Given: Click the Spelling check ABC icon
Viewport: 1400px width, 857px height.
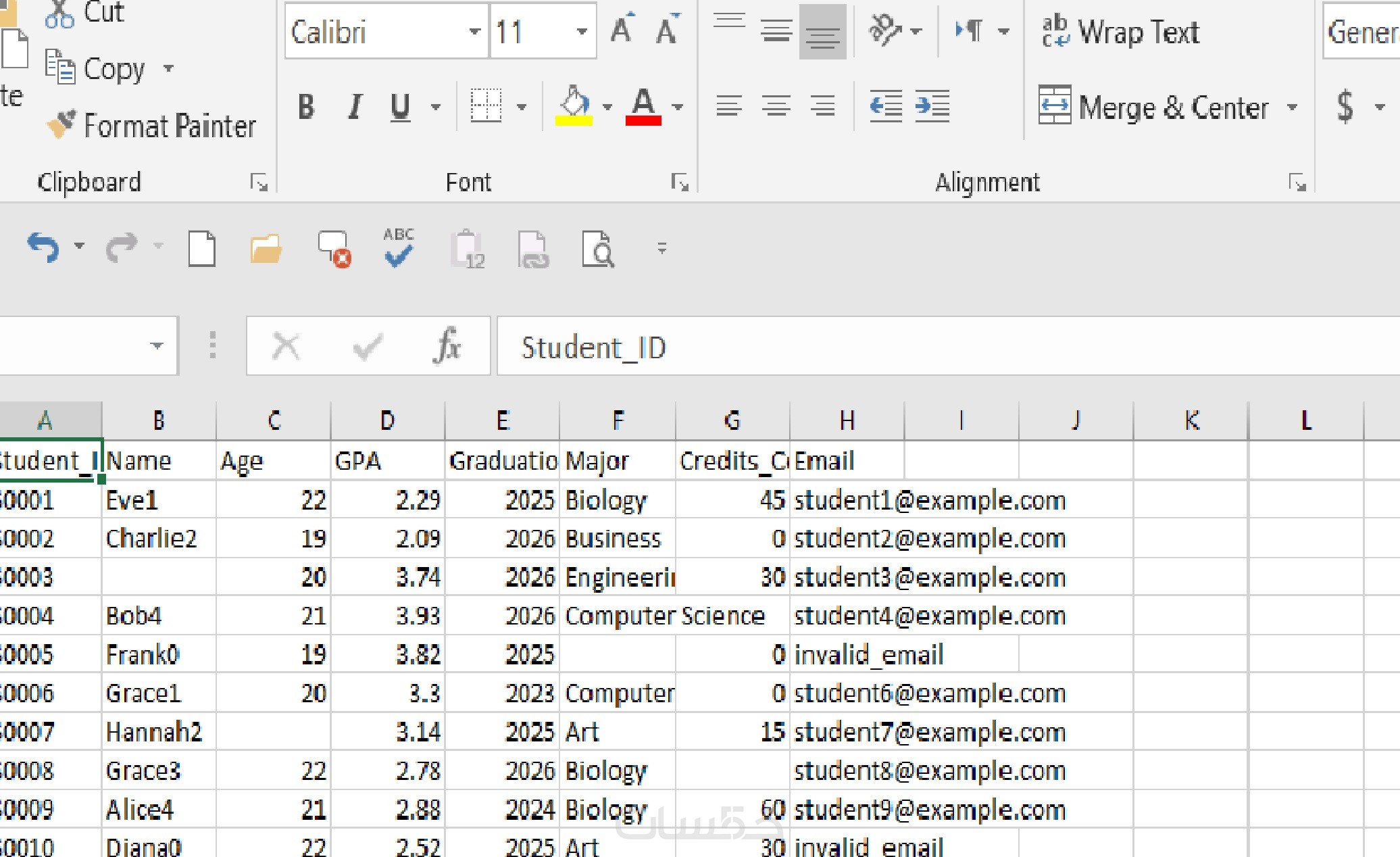Looking at the screenshot, I should [x=398, y=249].
